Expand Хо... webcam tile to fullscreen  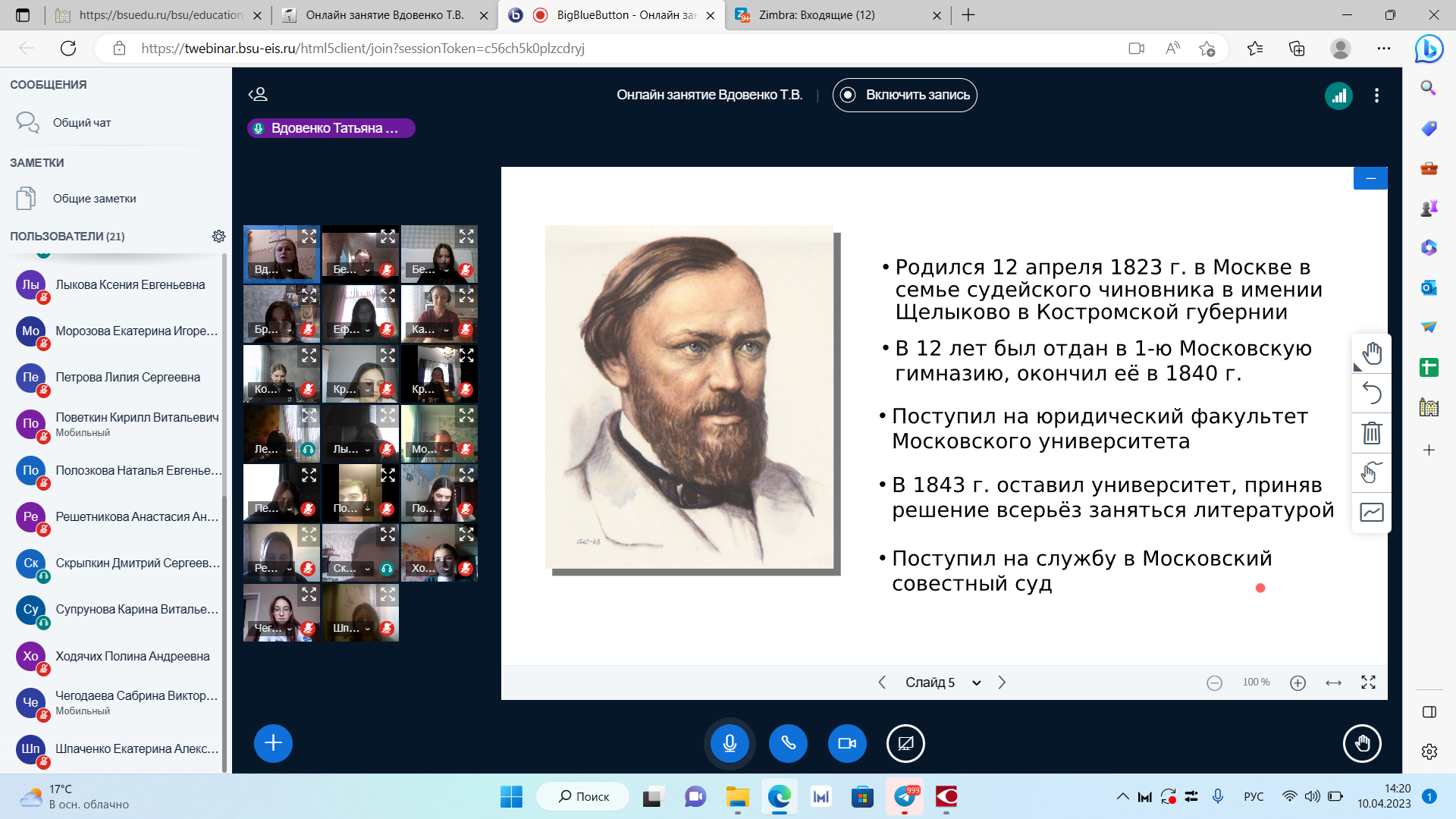coord(466,535)
